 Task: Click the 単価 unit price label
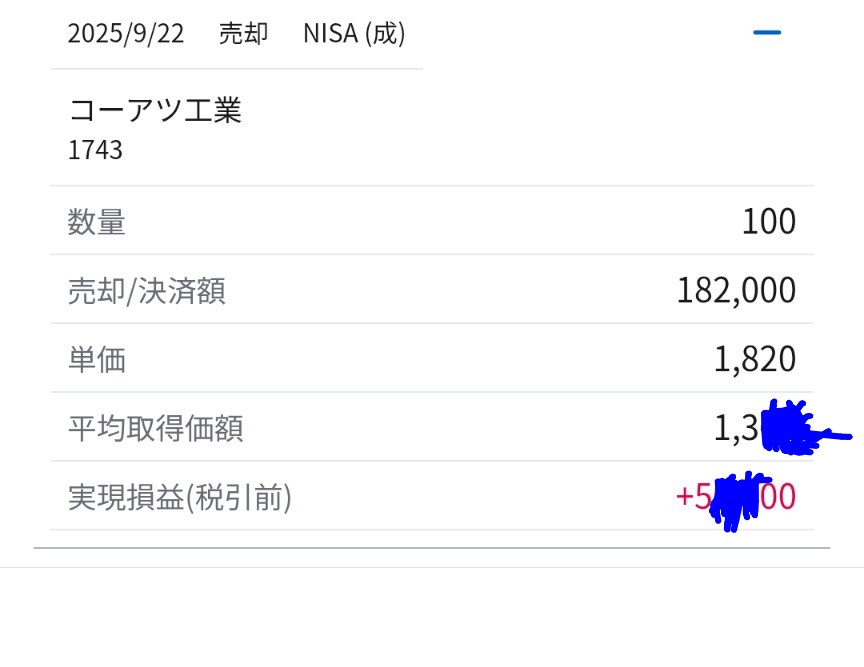(x=96, y=358)
